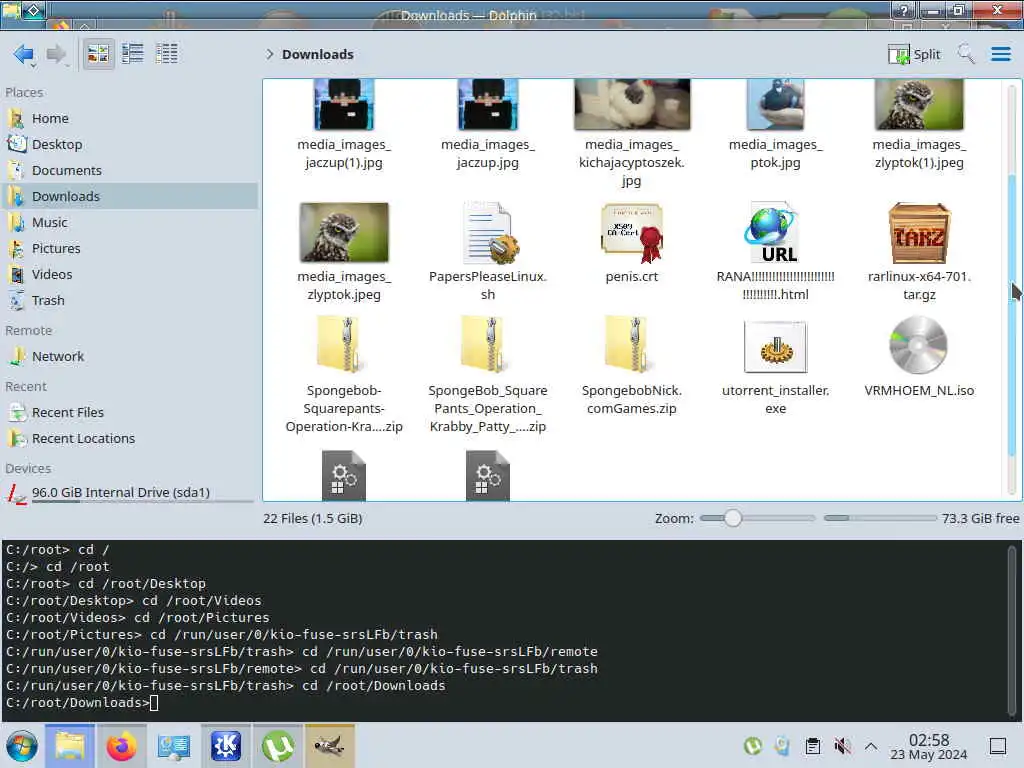
Task: Open the clipboard tray icon
Action: pos(812,746)
